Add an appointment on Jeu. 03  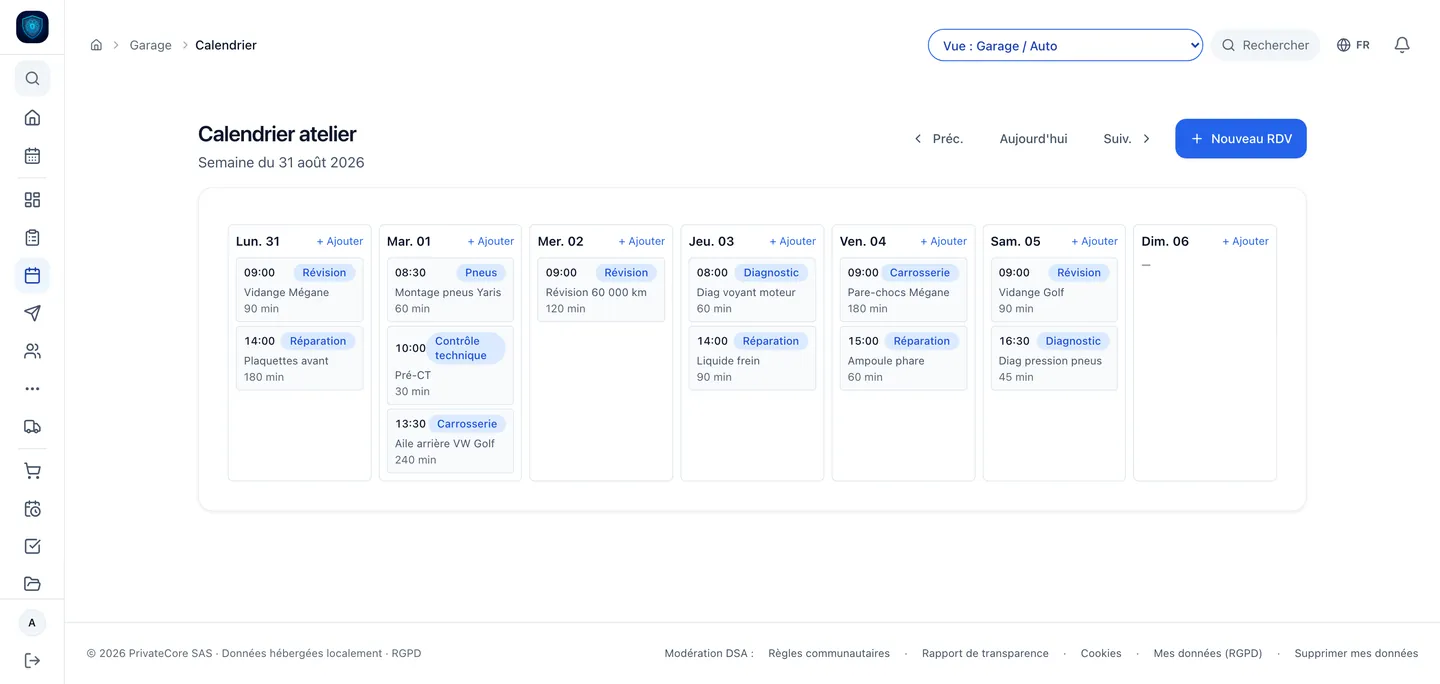793,241
